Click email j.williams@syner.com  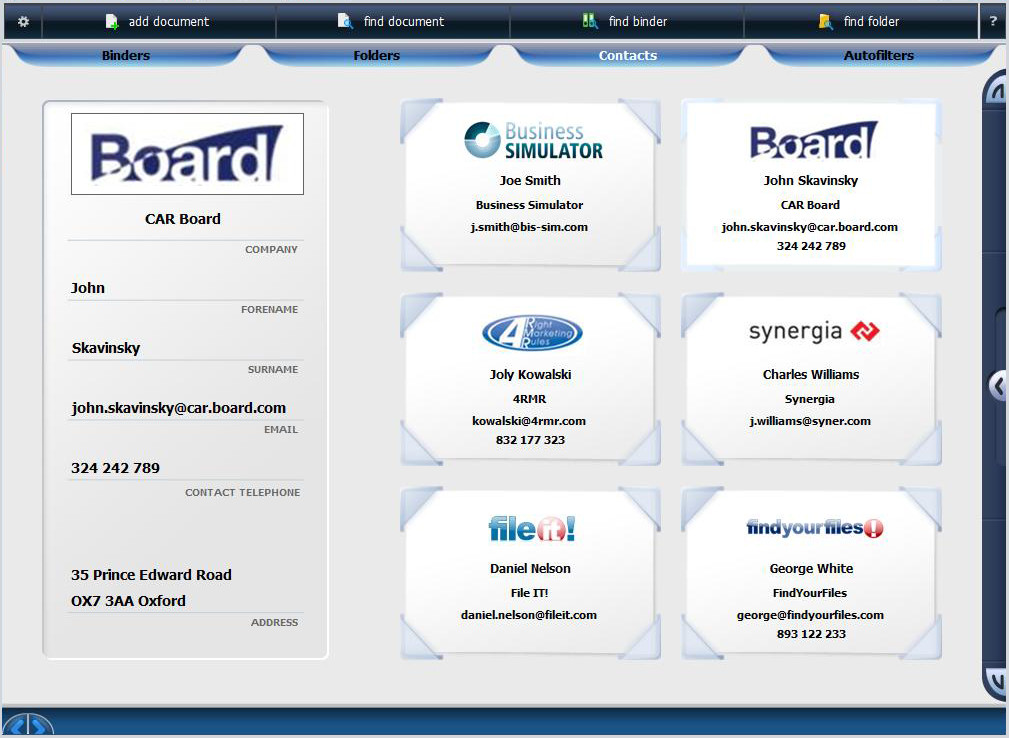click(810, 421)
